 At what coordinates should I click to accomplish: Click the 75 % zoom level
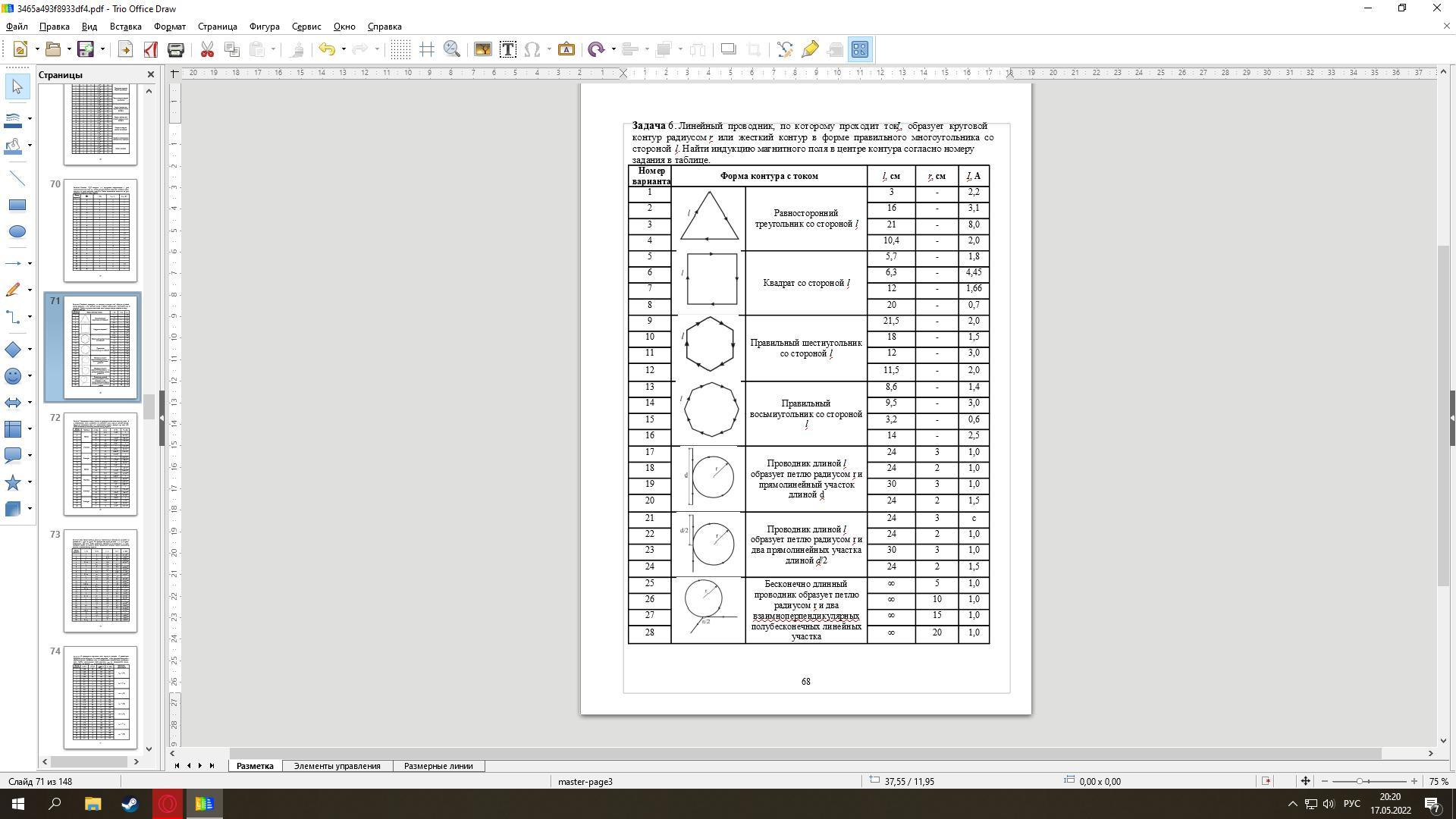pyautogui.click(x=1438, y=781)
